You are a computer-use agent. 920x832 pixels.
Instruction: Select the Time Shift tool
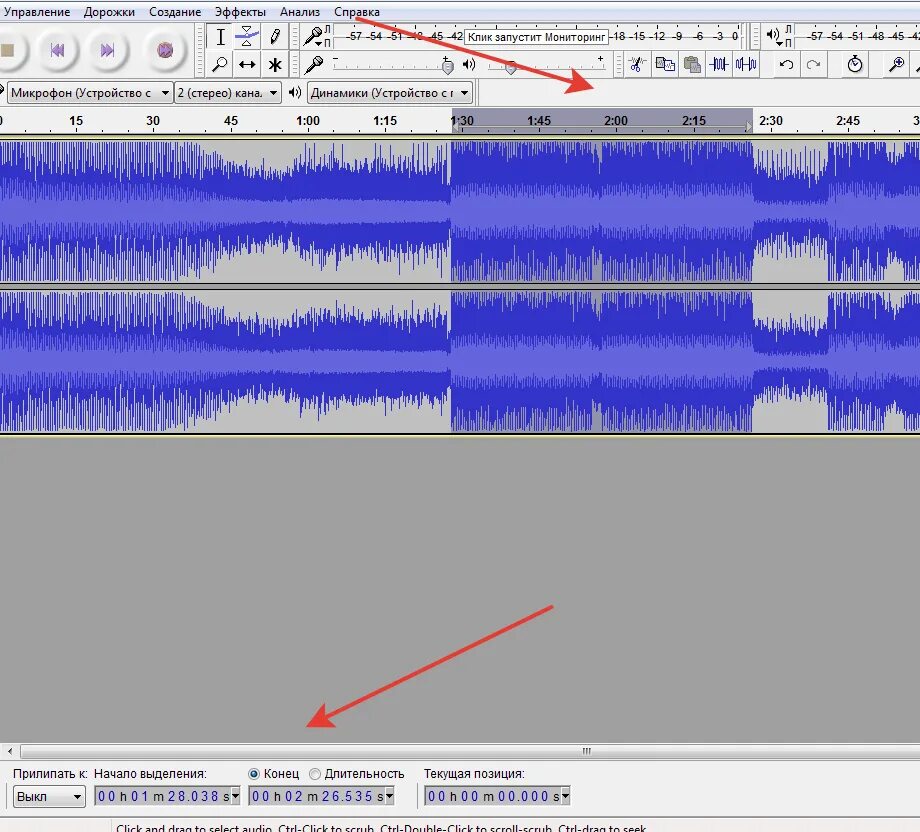click(247, 64)
